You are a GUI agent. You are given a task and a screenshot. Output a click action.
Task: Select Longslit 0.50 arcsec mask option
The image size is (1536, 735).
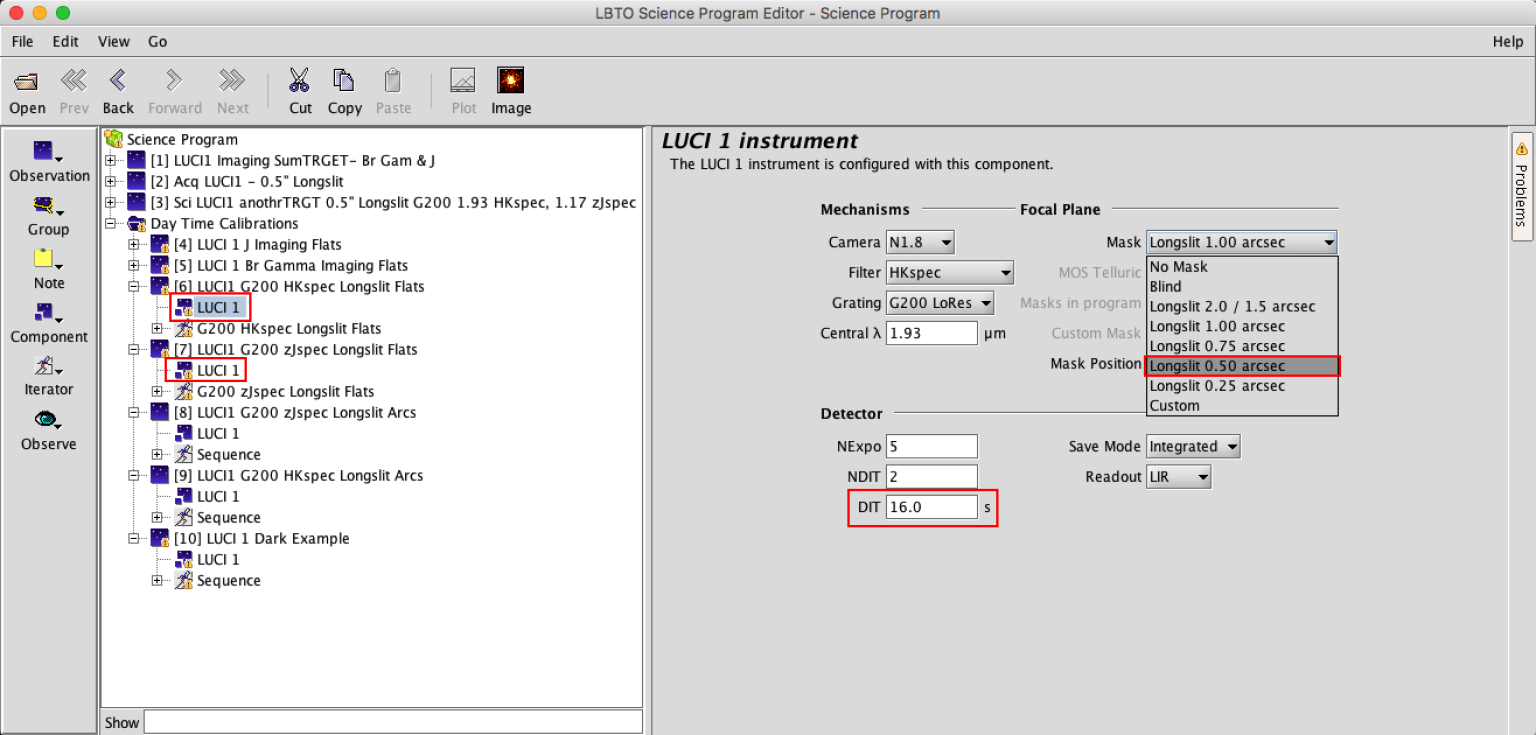1241,366
